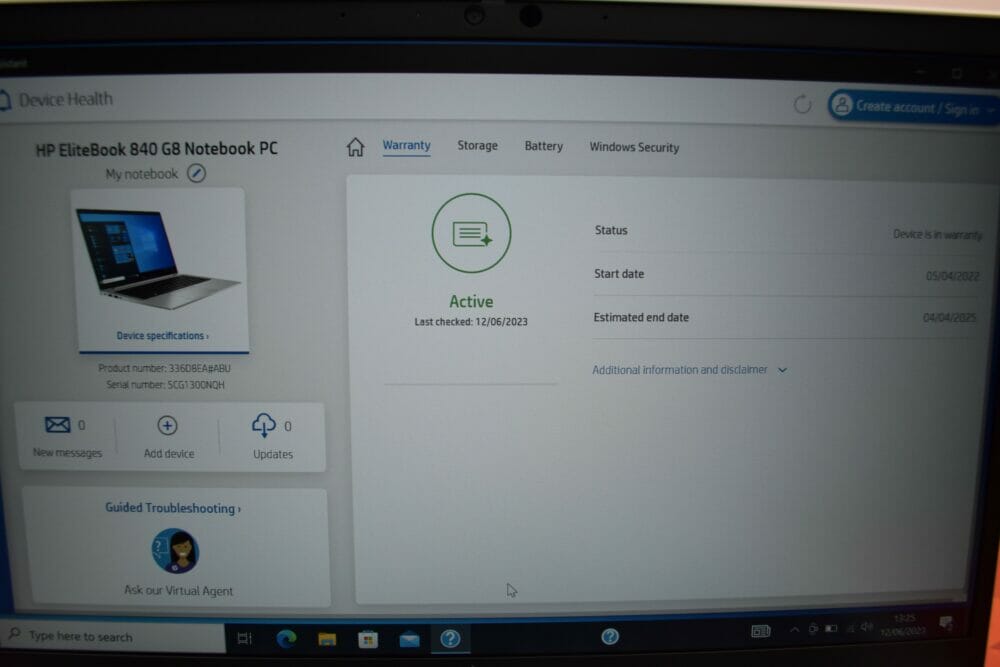
Task: Click the question mark icon in the taskbar center
Action: pos(610,636)
